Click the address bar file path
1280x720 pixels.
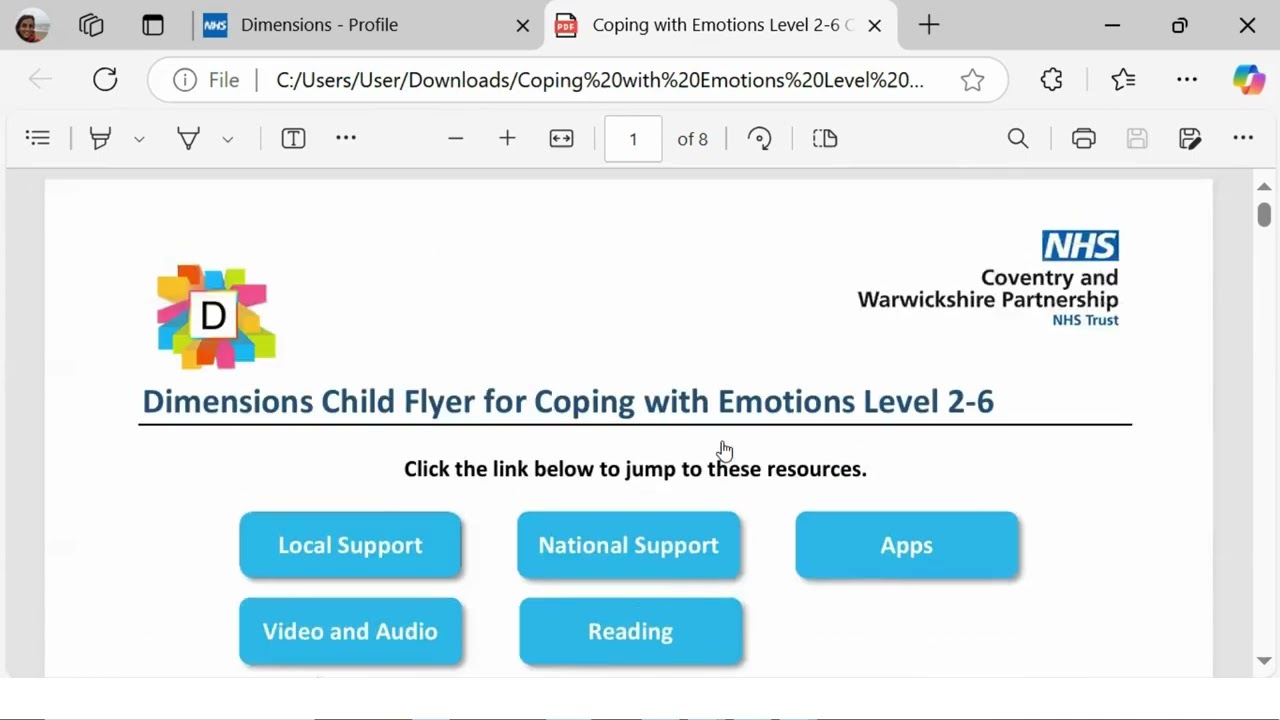[x=600, y=80]
